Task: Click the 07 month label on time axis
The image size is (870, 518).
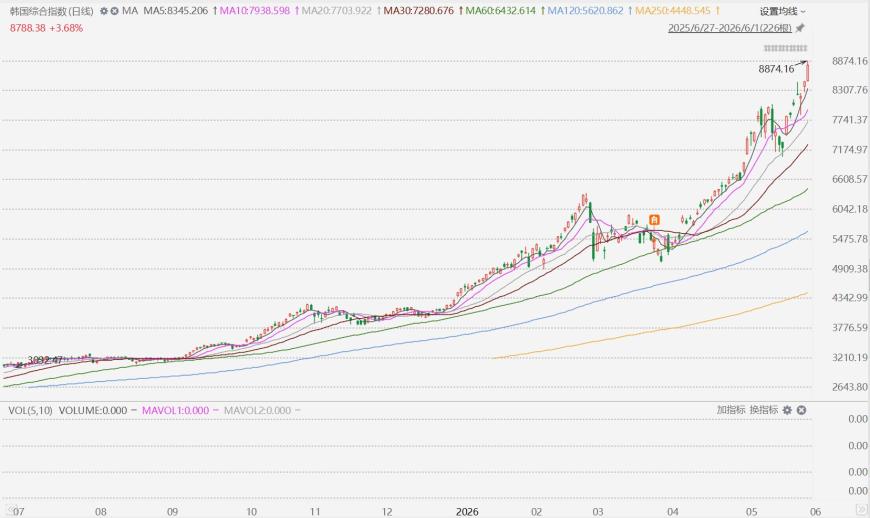Action: (x=18, y=511)
